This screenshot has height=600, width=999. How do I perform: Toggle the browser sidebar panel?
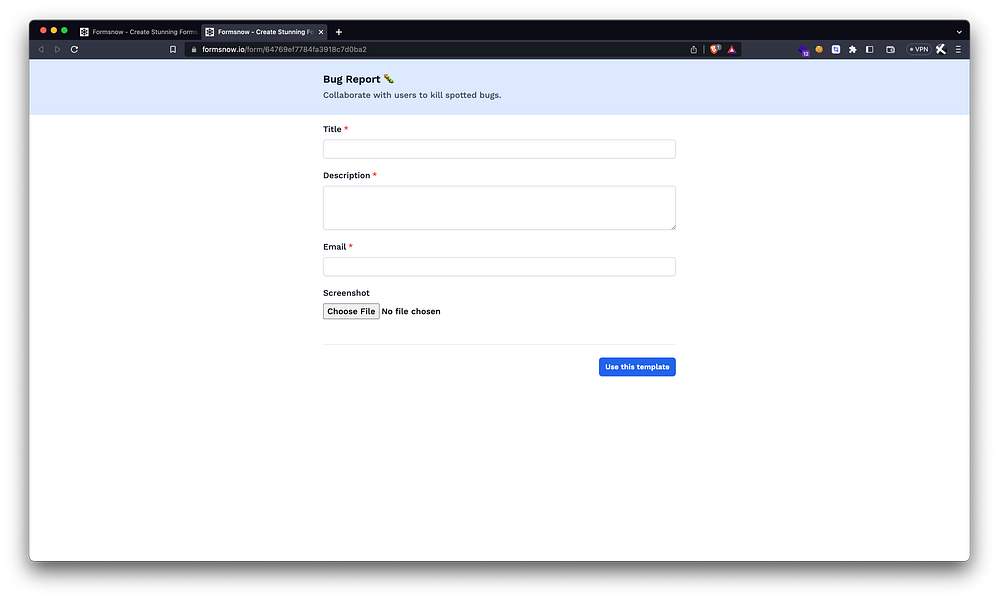[870, 49]
